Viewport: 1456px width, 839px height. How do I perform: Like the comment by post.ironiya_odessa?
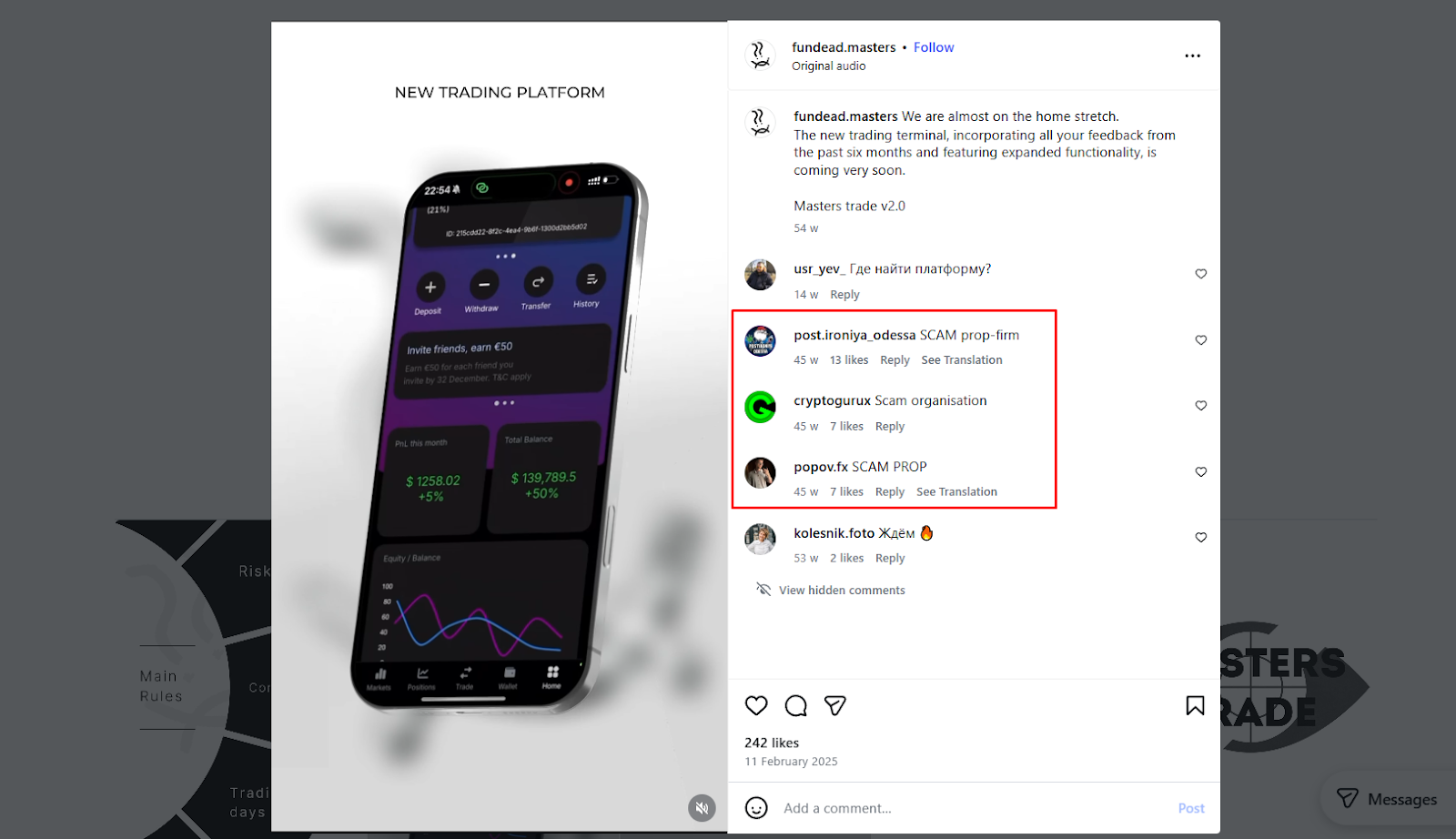[1201, 339]
